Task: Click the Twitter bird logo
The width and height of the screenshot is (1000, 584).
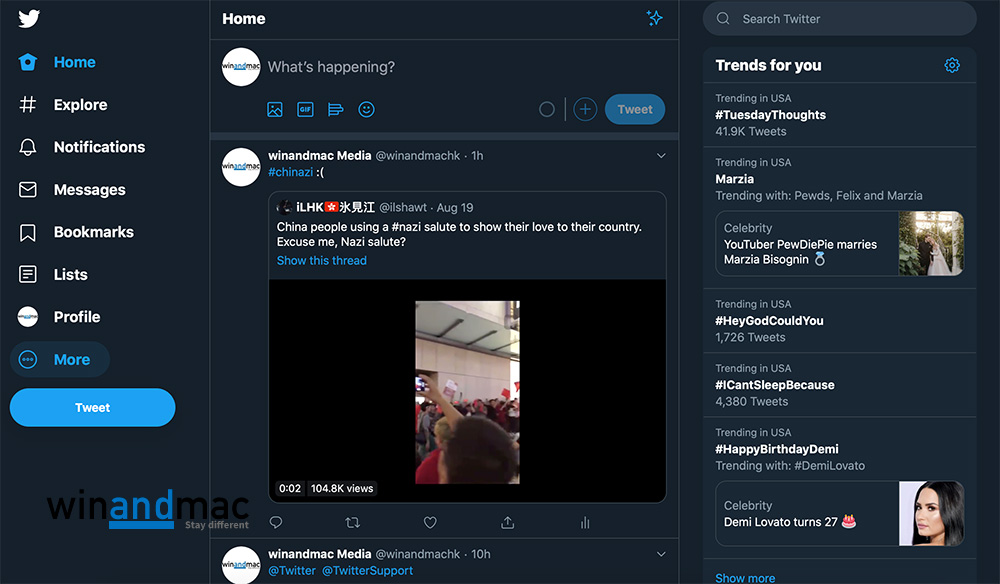Action: [28, 19]
